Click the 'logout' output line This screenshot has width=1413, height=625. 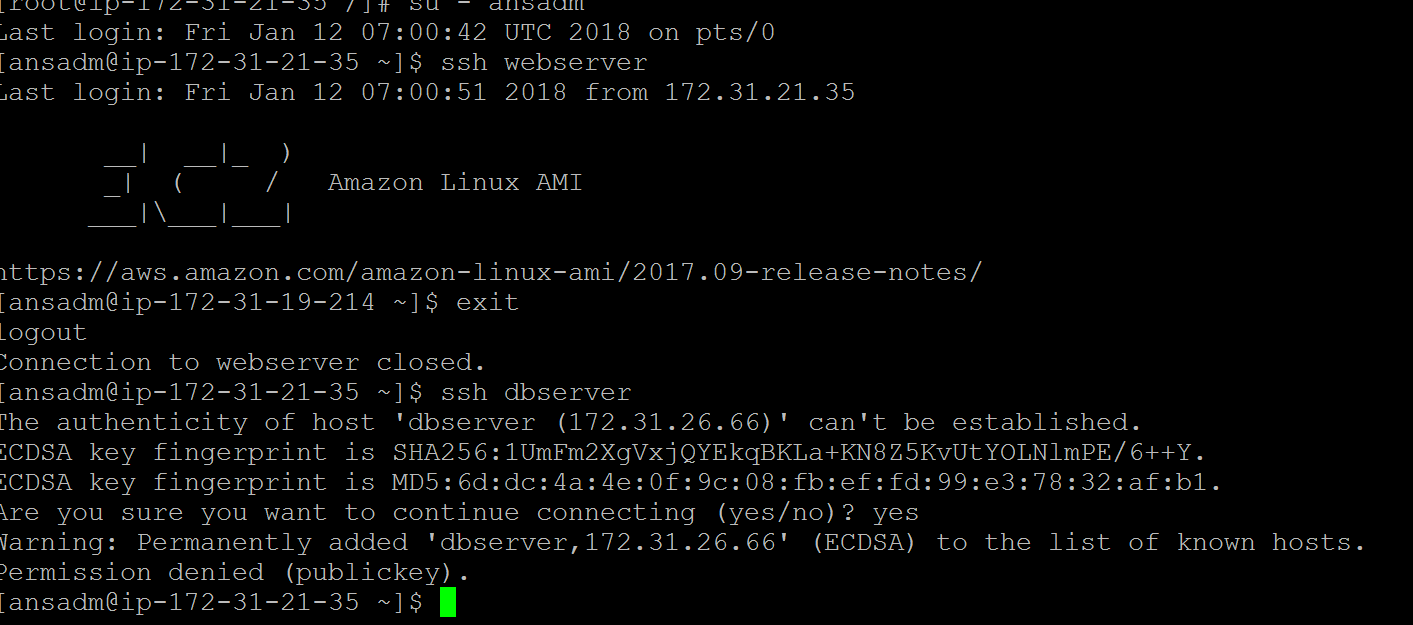click(44, 332)
